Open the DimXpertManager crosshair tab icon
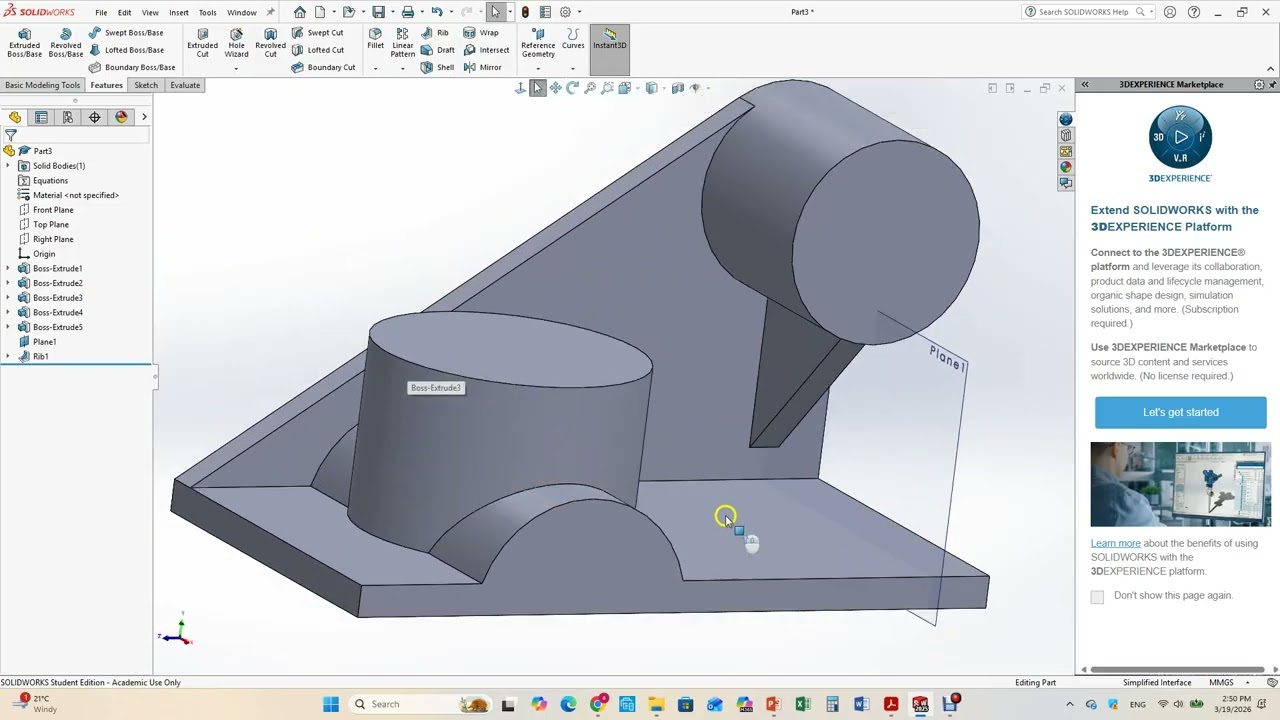The height and width of the screenshot is (720, 1280). coord(94,117)
